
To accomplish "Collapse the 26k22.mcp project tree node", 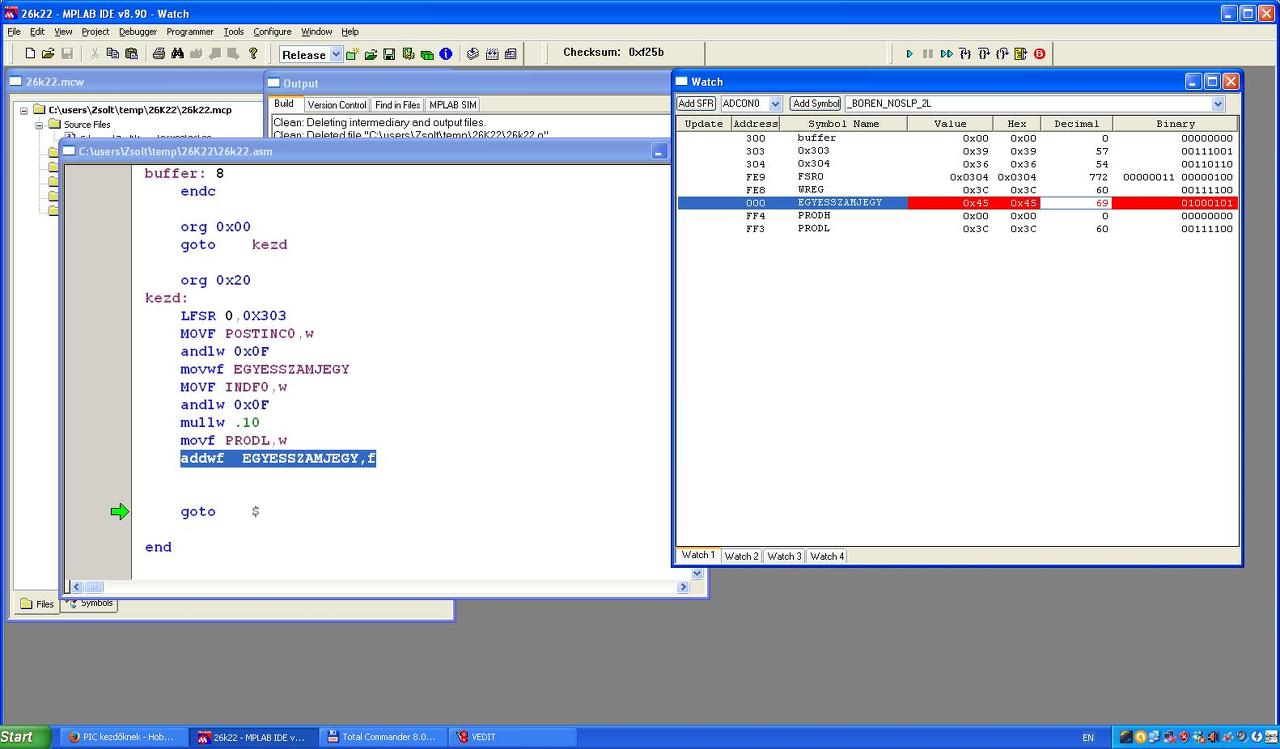I will coord(24,110).
